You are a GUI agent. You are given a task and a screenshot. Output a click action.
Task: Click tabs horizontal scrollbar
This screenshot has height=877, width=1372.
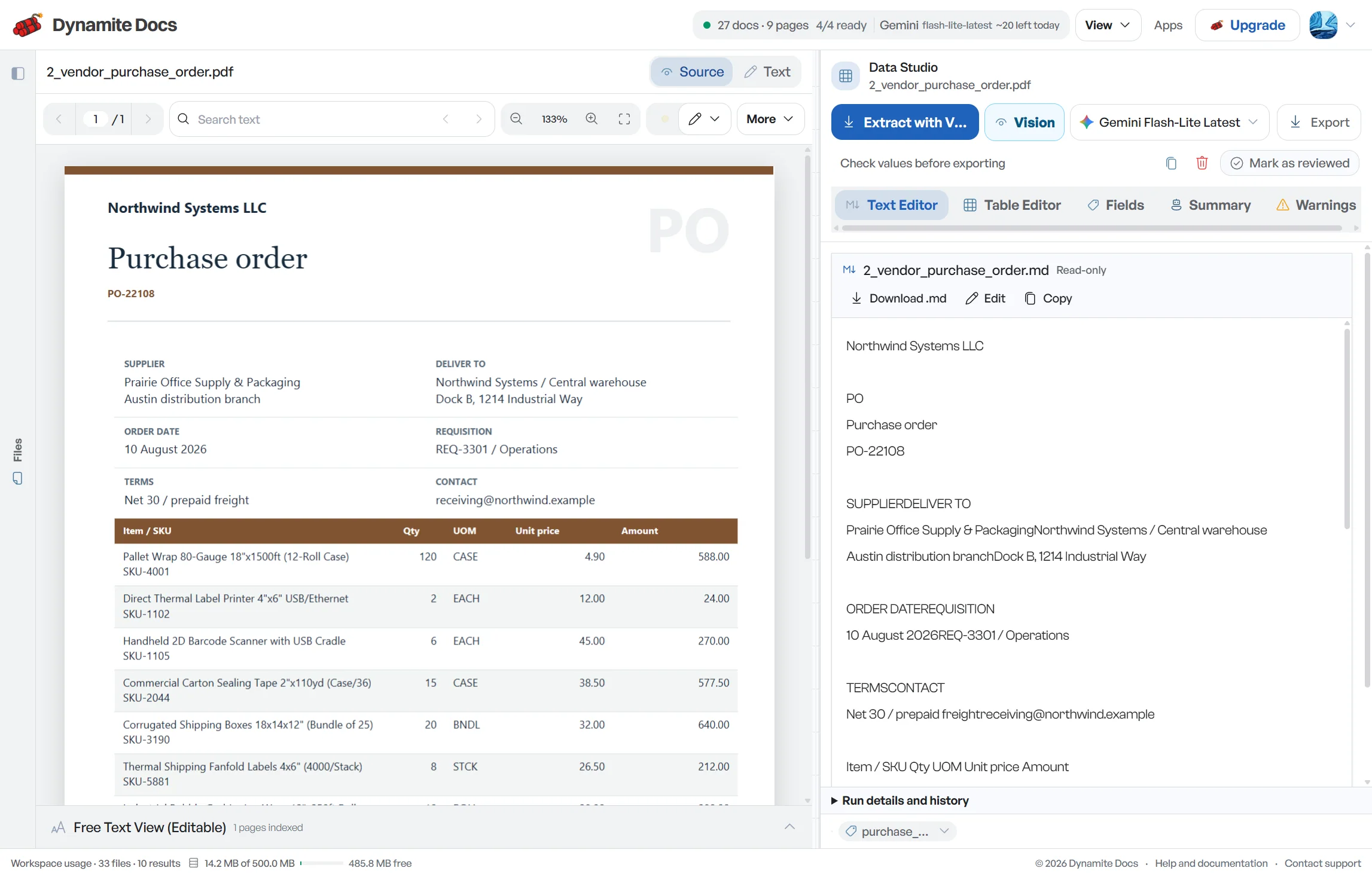[x=1092, y=228]
